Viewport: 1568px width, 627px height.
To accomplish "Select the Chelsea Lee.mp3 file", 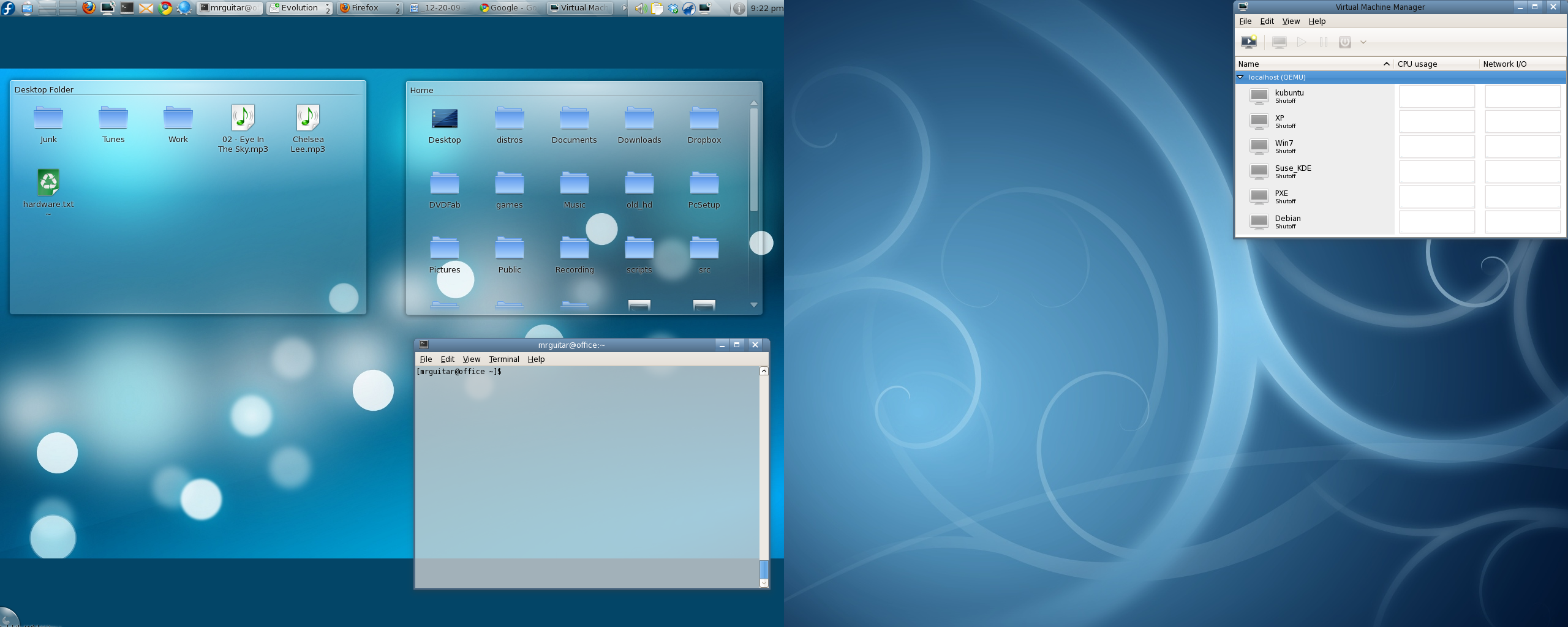I will tap(308, 129).
